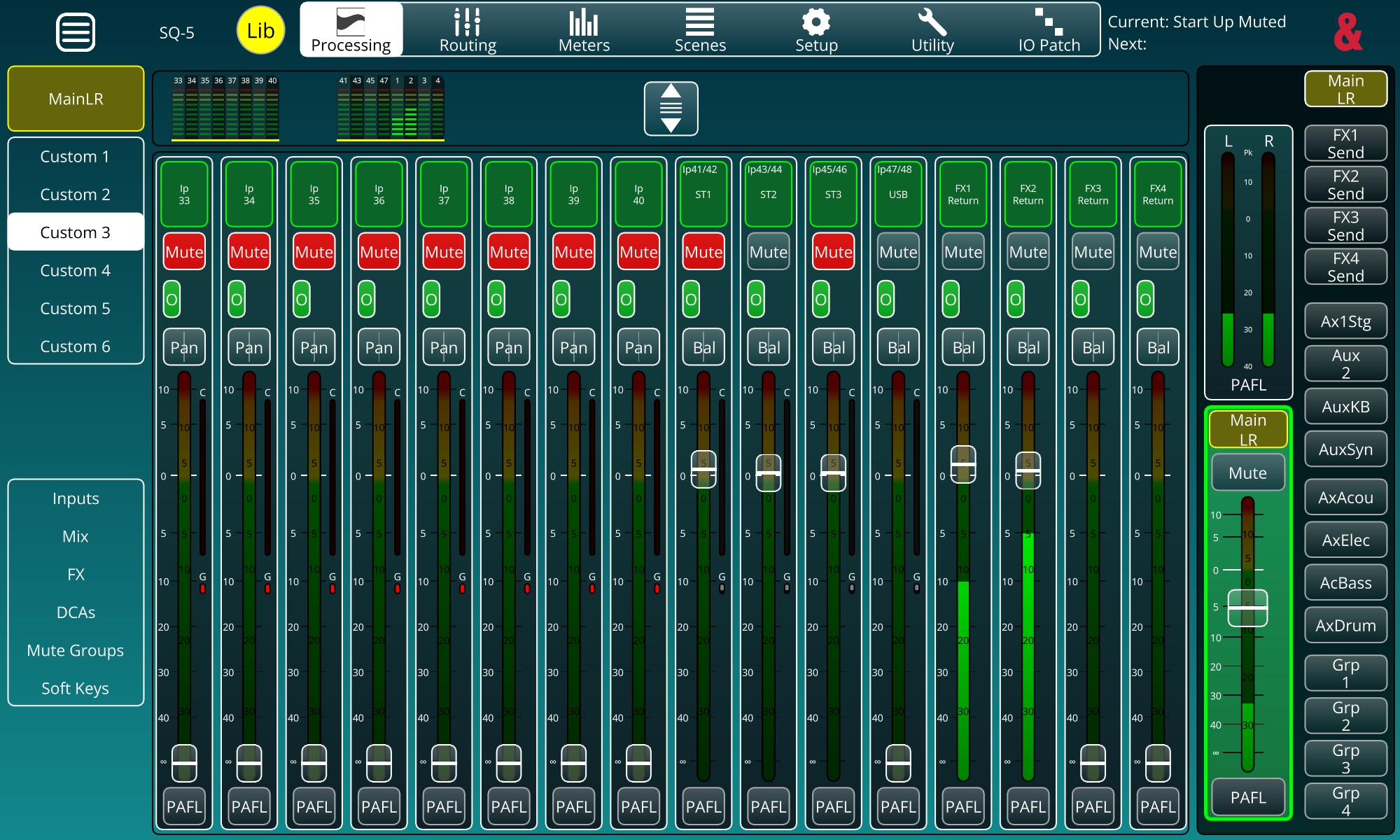
Task: Open the Lib library button
Action: point(260,31)
